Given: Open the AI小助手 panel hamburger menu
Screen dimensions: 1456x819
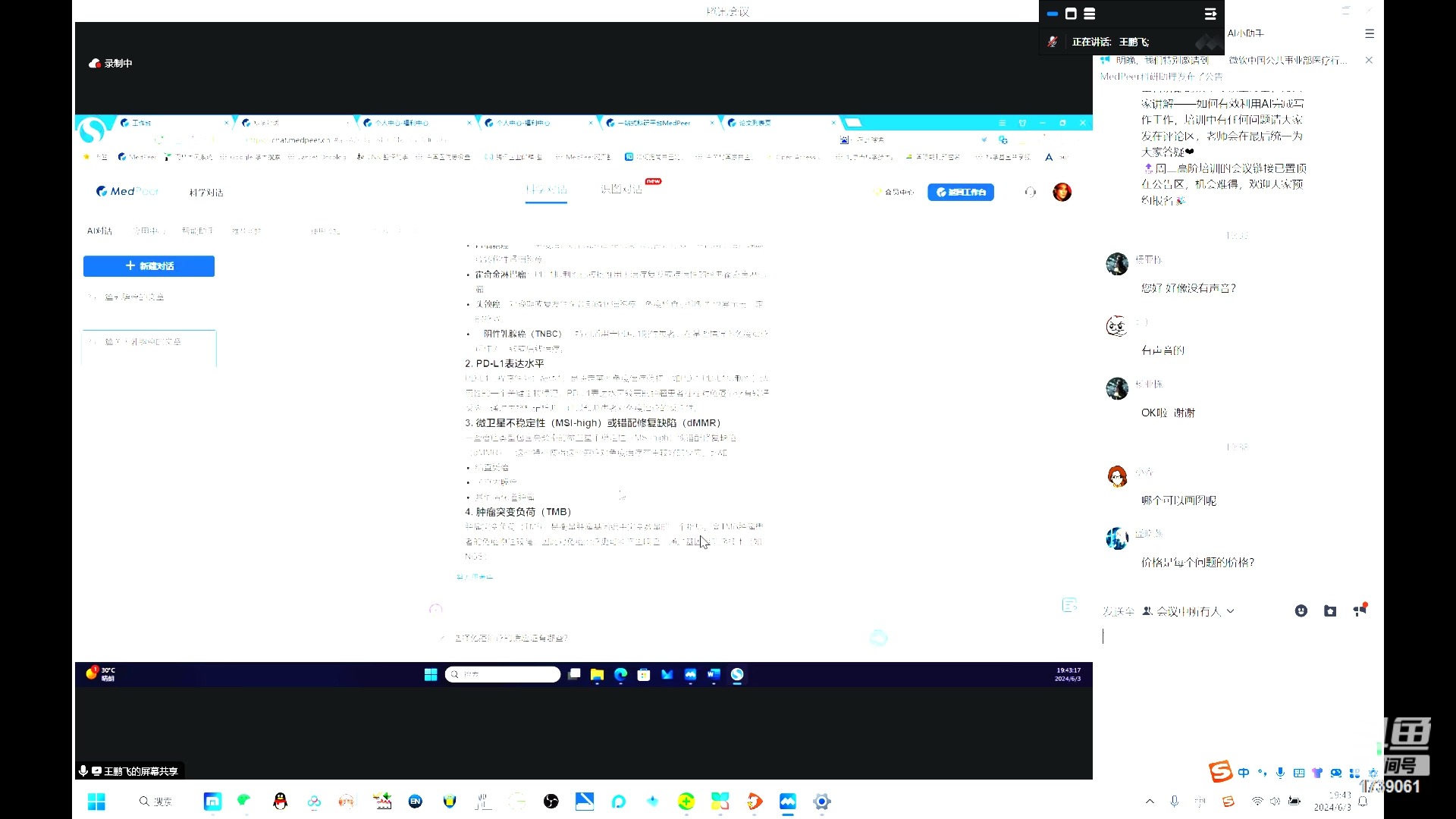Looking at the screenshot, I should [x=1370, y=33].
